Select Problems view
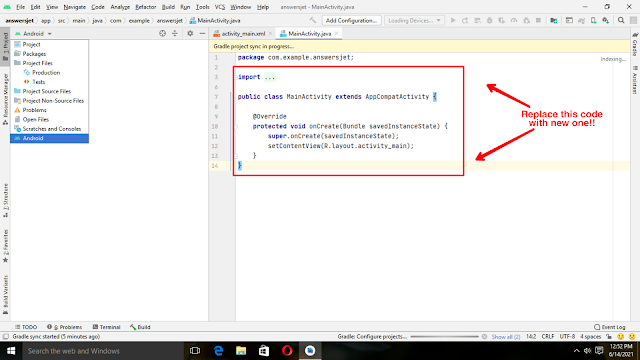640x360 pixels. [x=49, y=110]
